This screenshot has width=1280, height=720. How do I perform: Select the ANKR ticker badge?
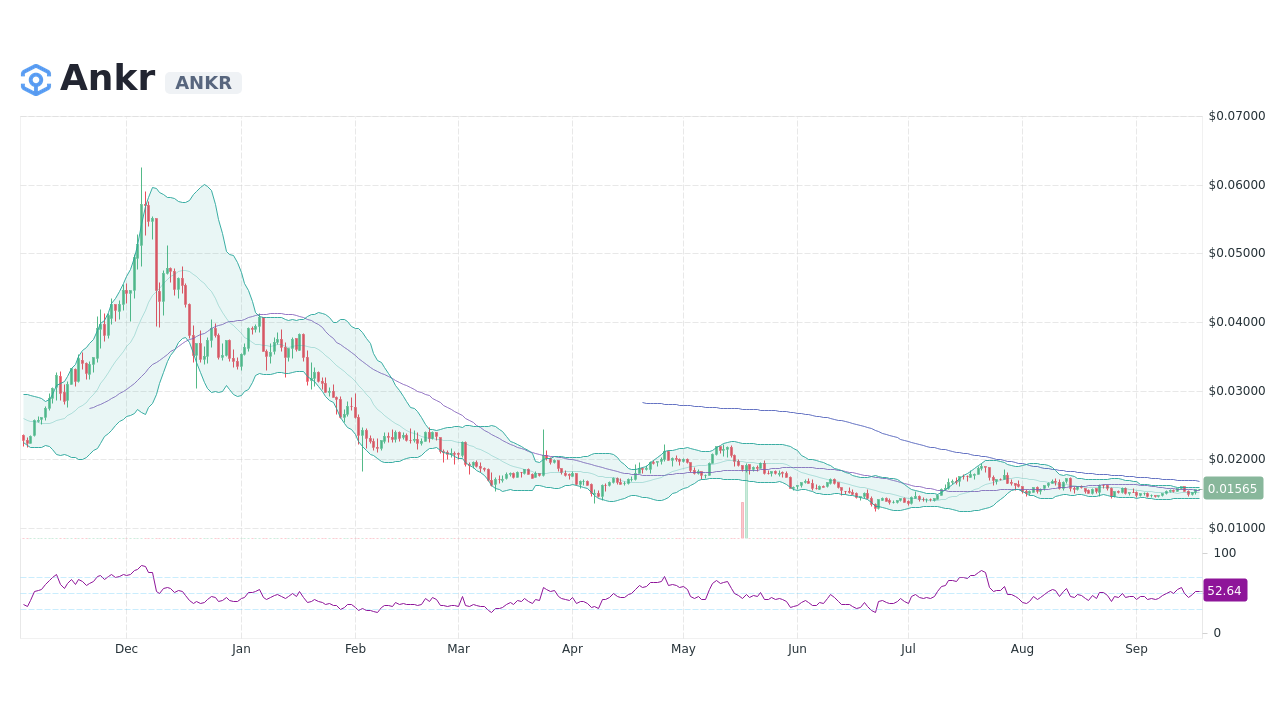[x=202, y=83]
